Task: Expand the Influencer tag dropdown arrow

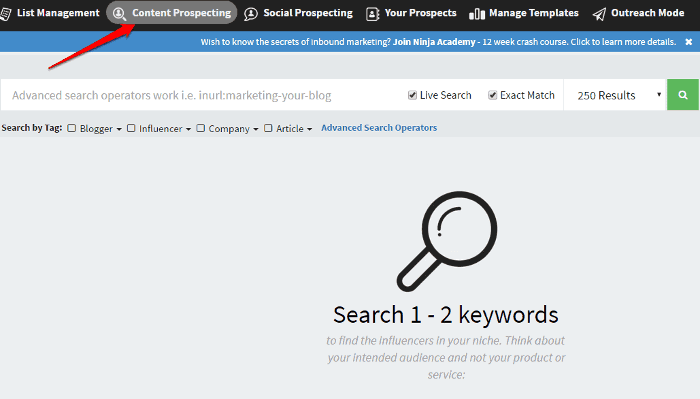Action: pyautogui.click(x=188, y=129)
